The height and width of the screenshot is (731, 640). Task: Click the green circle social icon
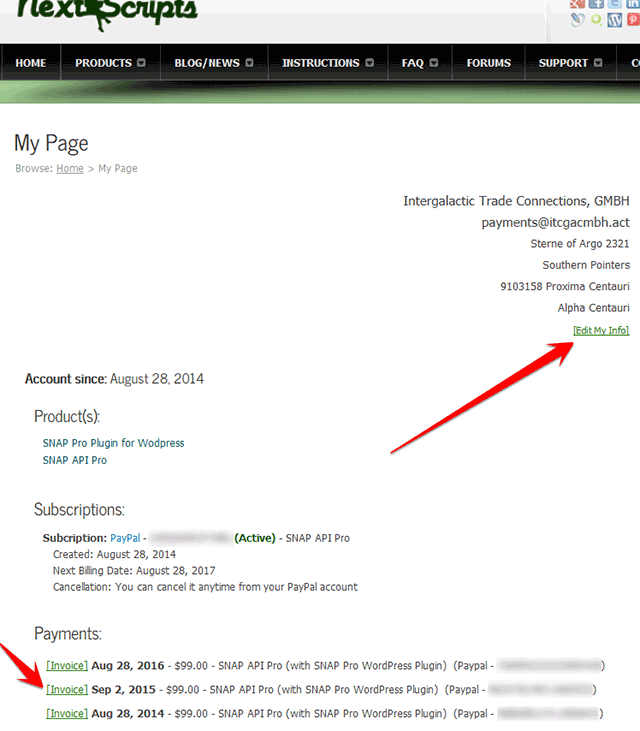(x=596, y=20)
